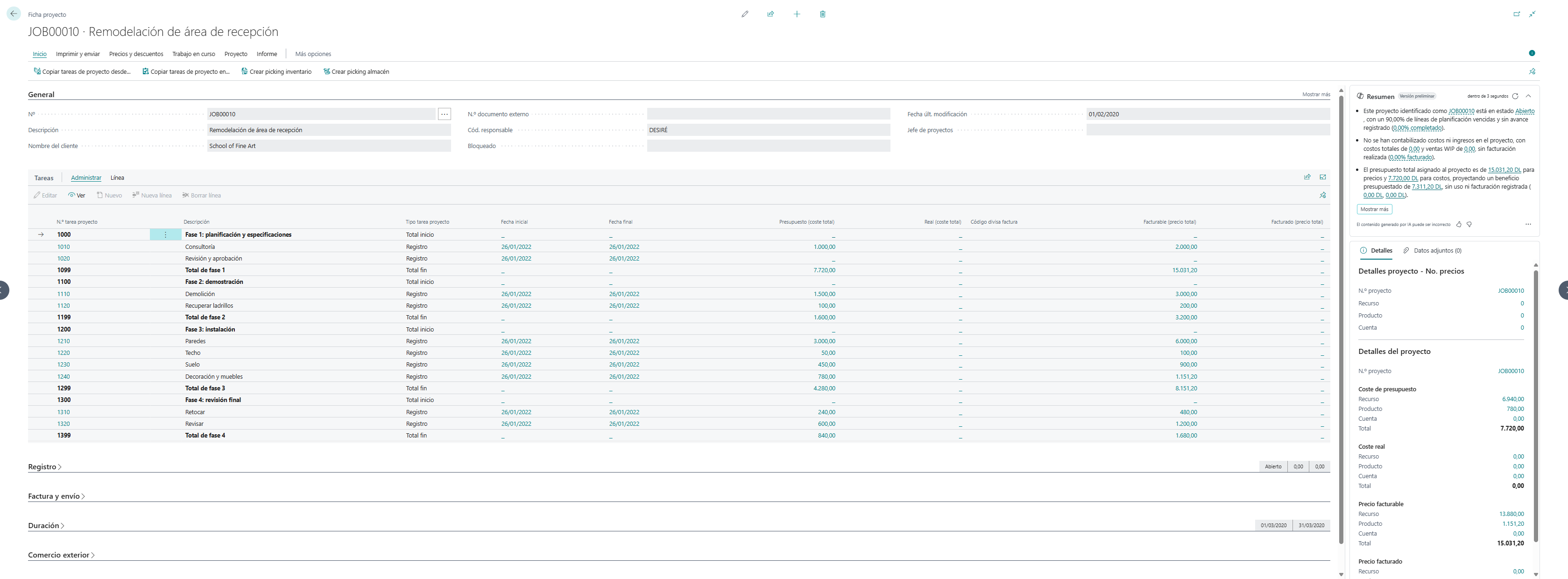Open task 1010 Consultoría link

click(64, 247)
